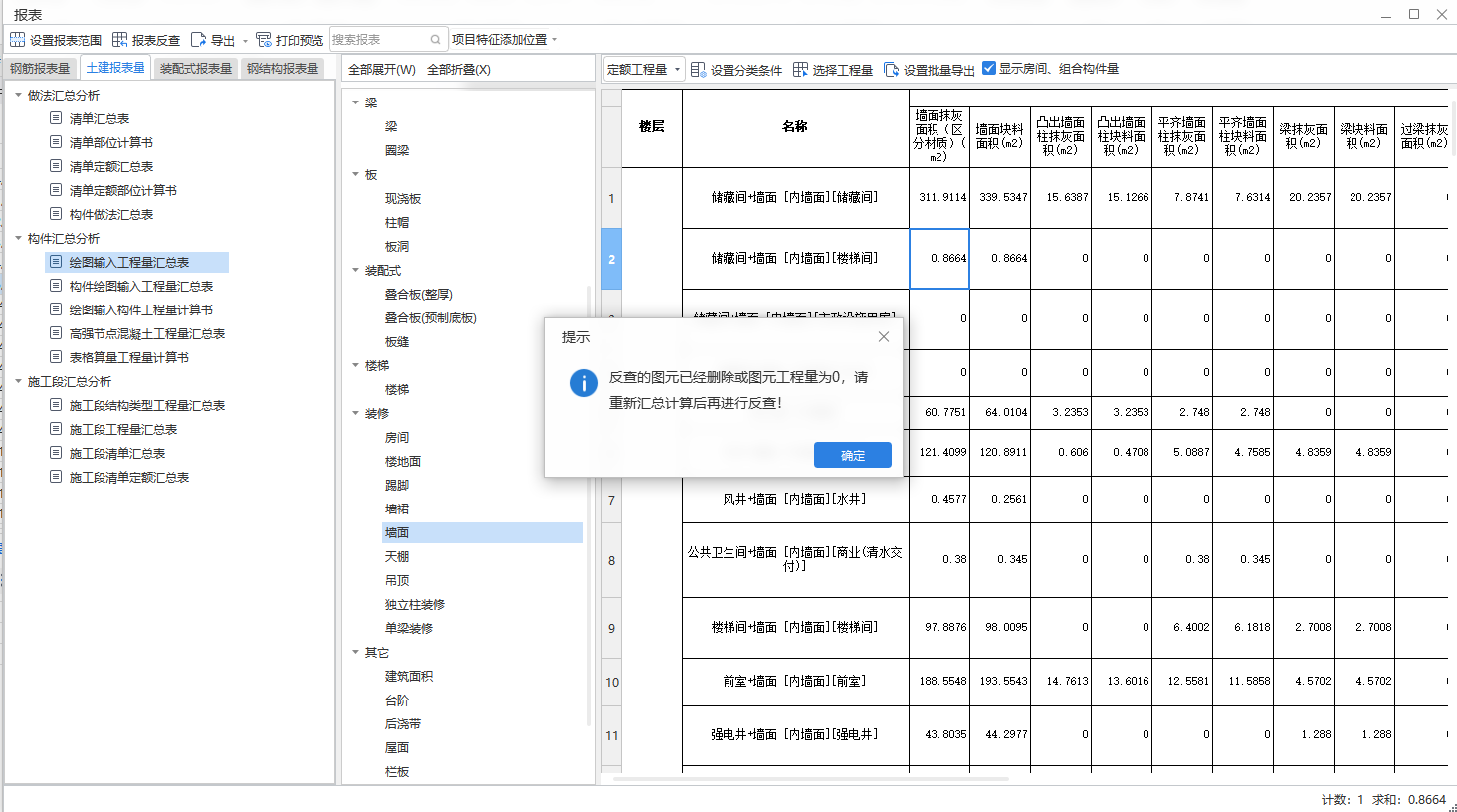Click 选择工程量 icon

pyautogui.click(x=800, y=70)
